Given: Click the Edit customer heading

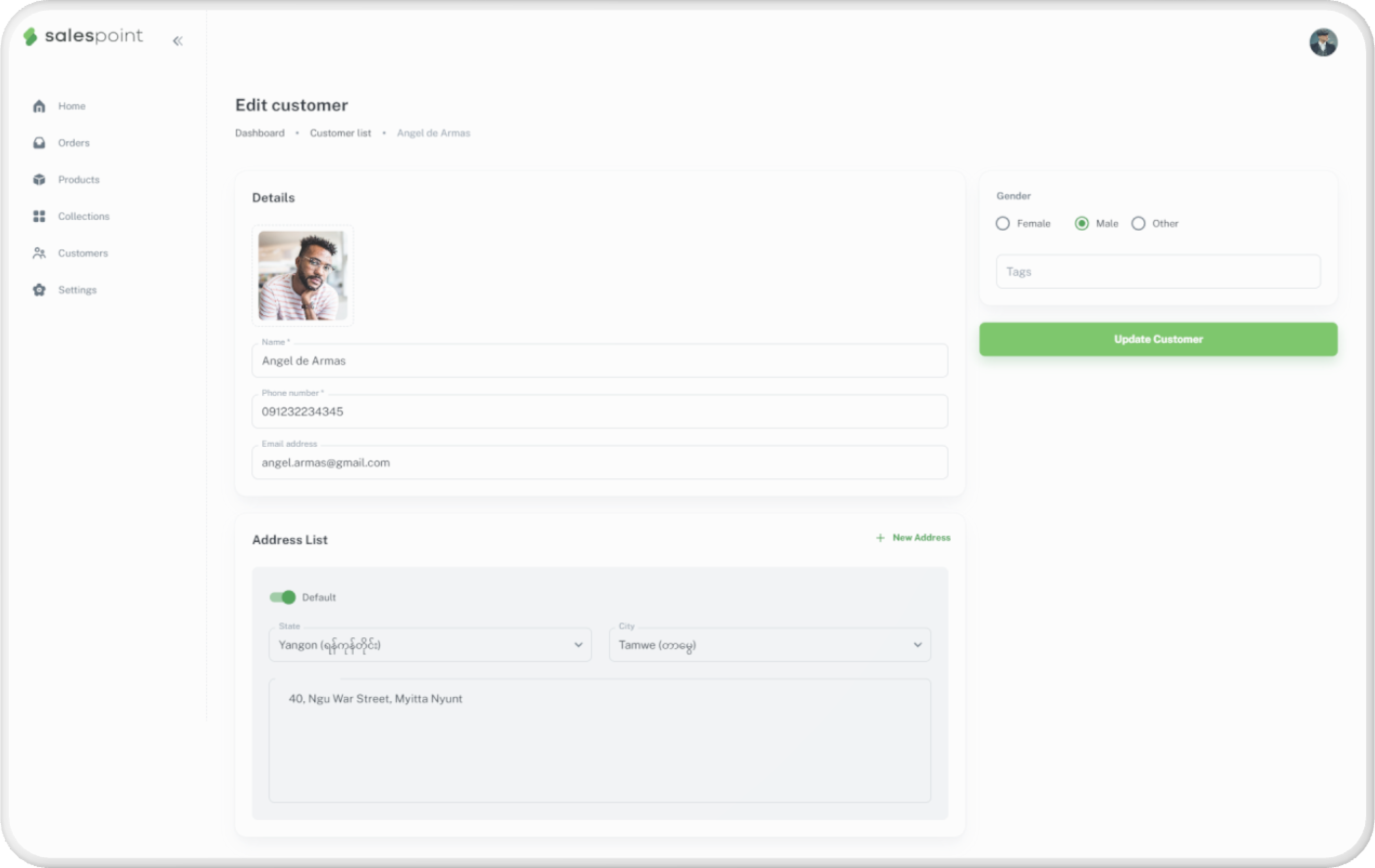Looking at the screenshot, I should 291,105.
